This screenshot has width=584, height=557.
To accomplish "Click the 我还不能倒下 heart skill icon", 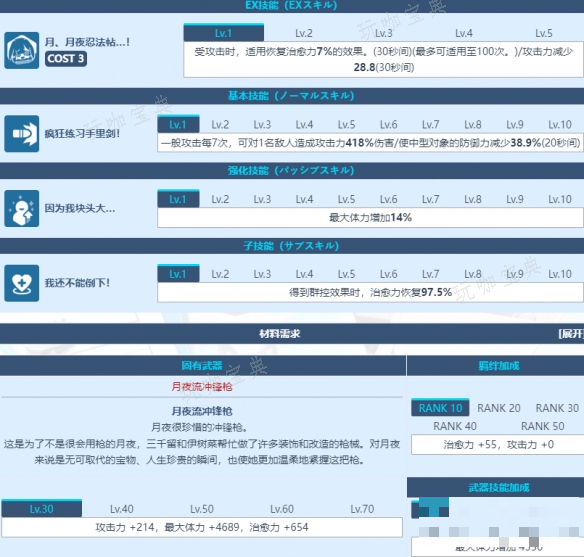I will click(22, 283).
